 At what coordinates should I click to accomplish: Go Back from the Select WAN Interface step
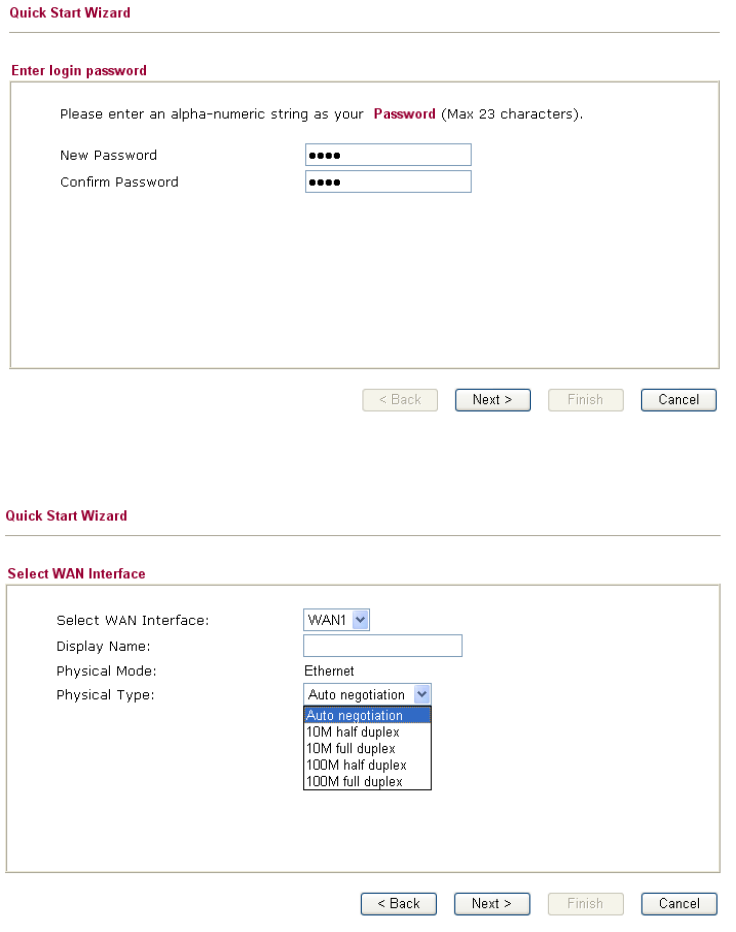coord(398,904)
